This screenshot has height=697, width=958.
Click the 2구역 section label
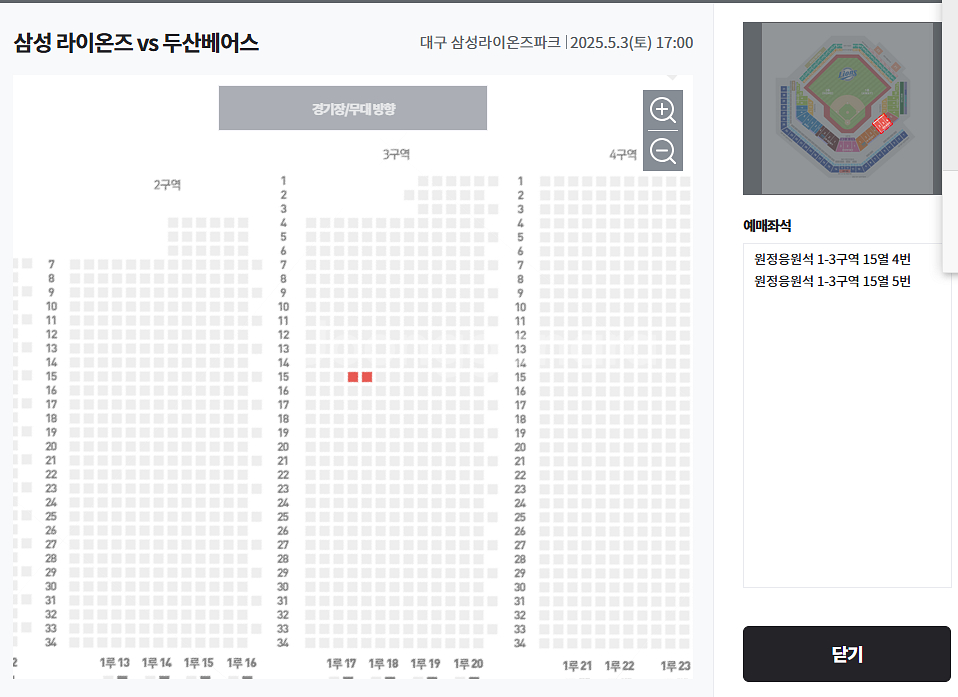pos(167,184)
